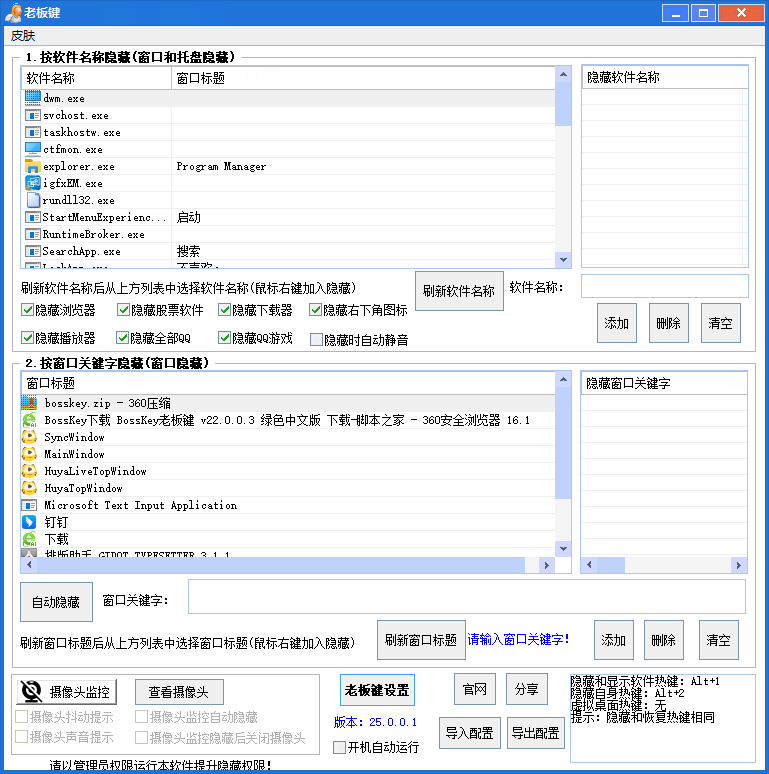Image resolution: width=769 pixels, height=774 pixels.
Task: Uncheck 隐藏下载器 checkbox
Action: pos(225,310)
